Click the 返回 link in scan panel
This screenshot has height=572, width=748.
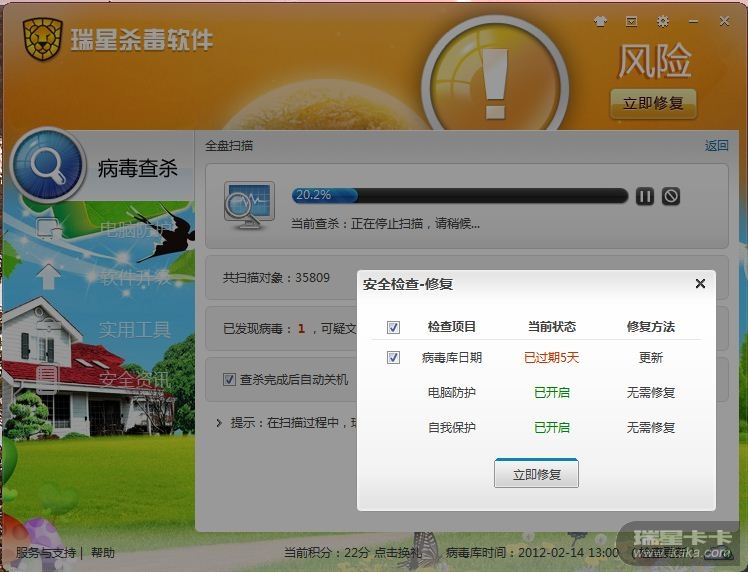pyautogui.click(x=716, y=146)
